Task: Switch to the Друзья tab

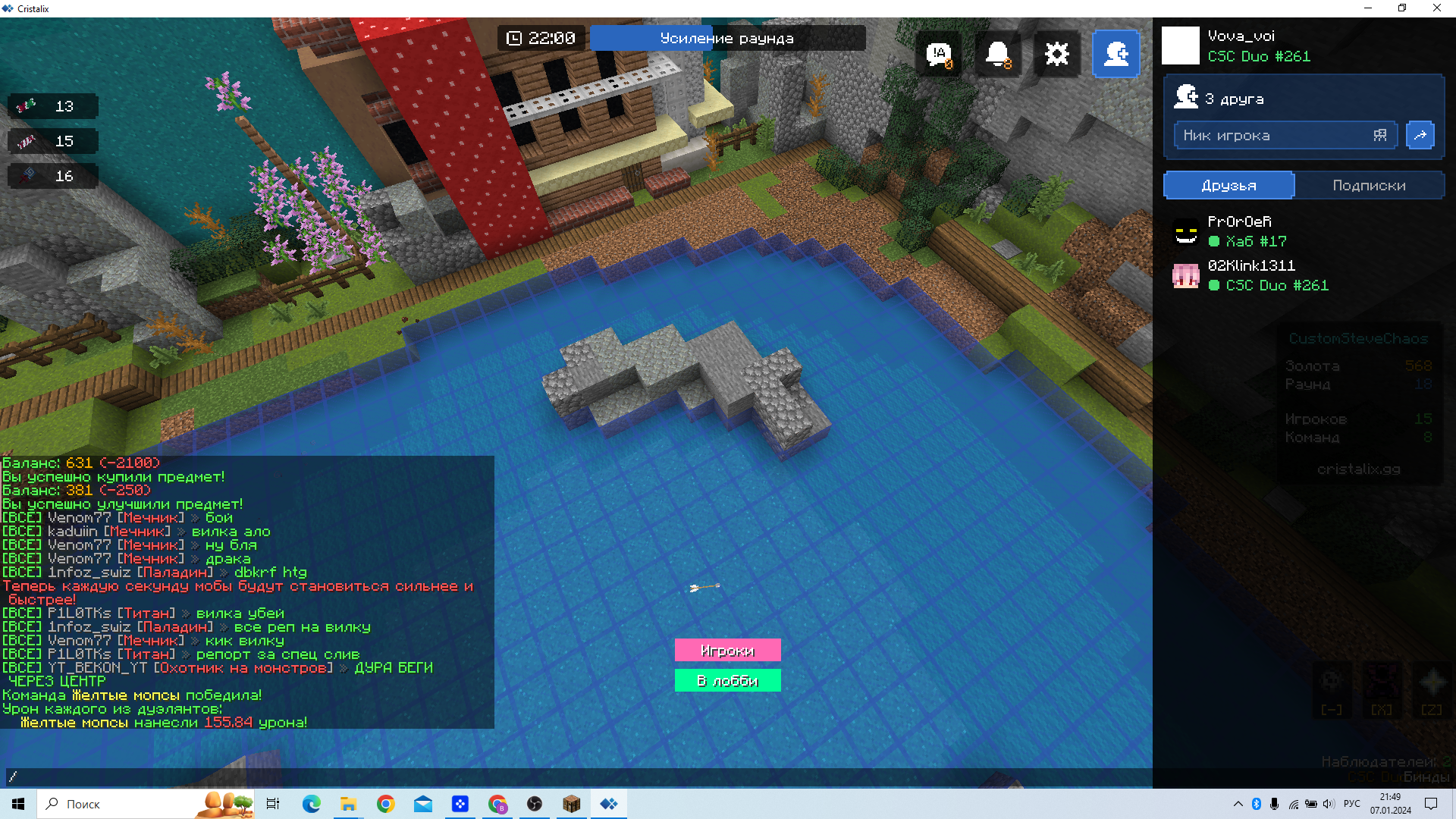Action: coord(1229,186)
